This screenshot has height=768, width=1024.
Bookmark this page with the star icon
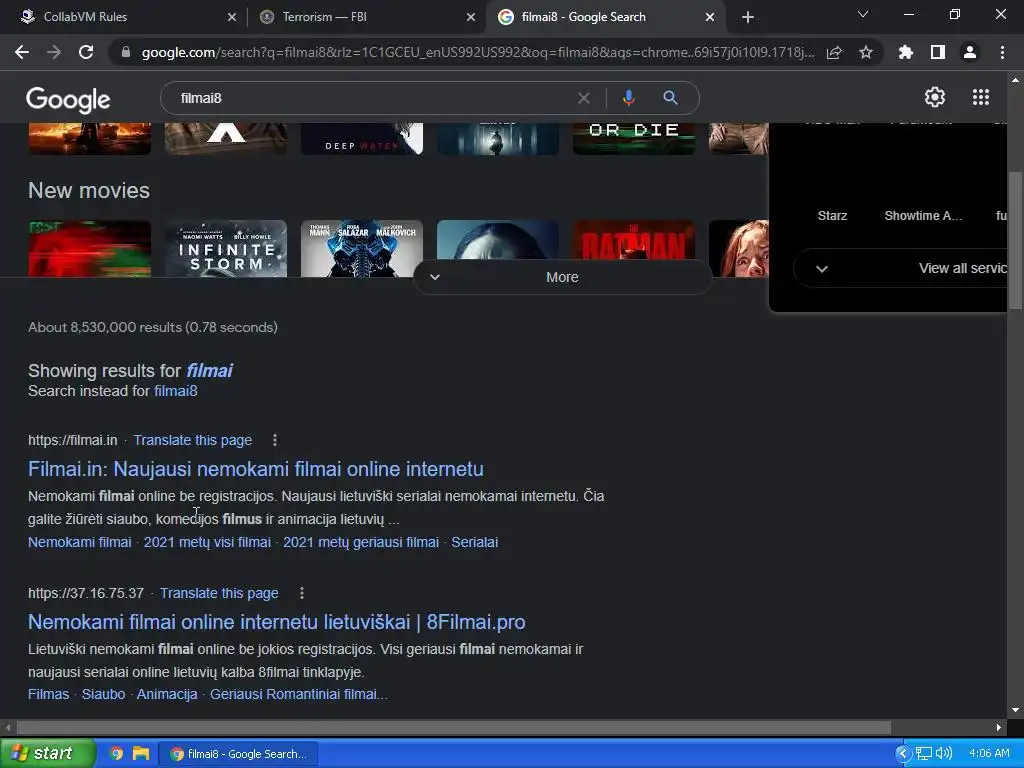pyautogui.click(x=866, y=52)
